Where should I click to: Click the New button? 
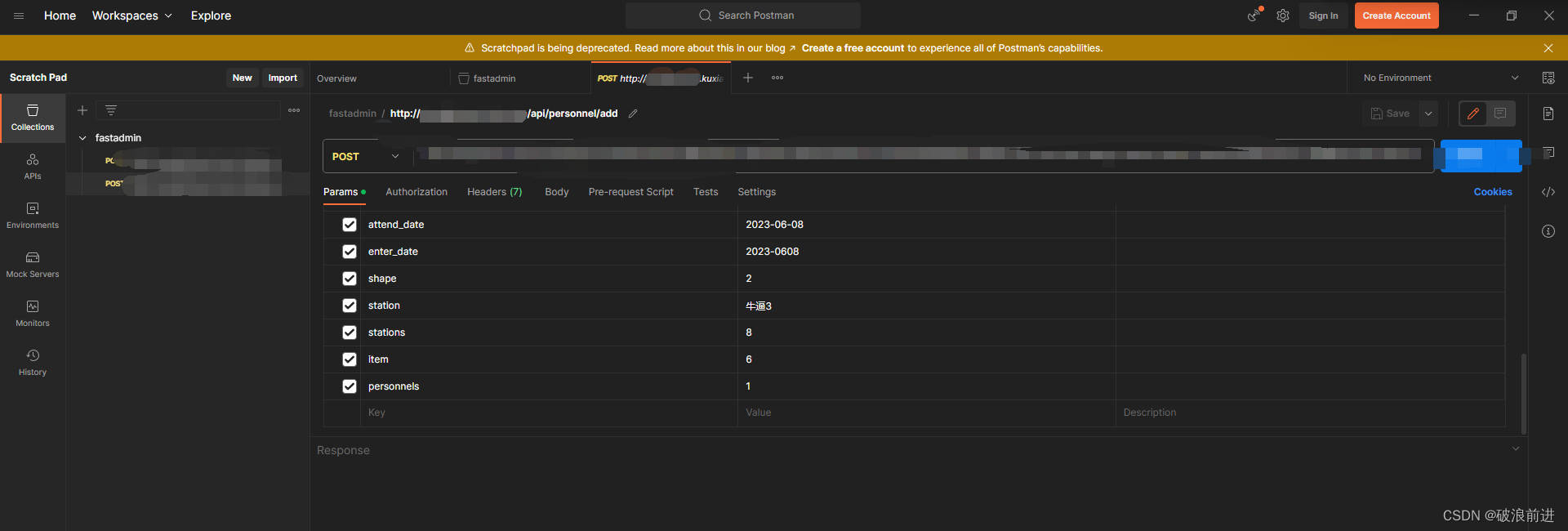coord(242,78)
